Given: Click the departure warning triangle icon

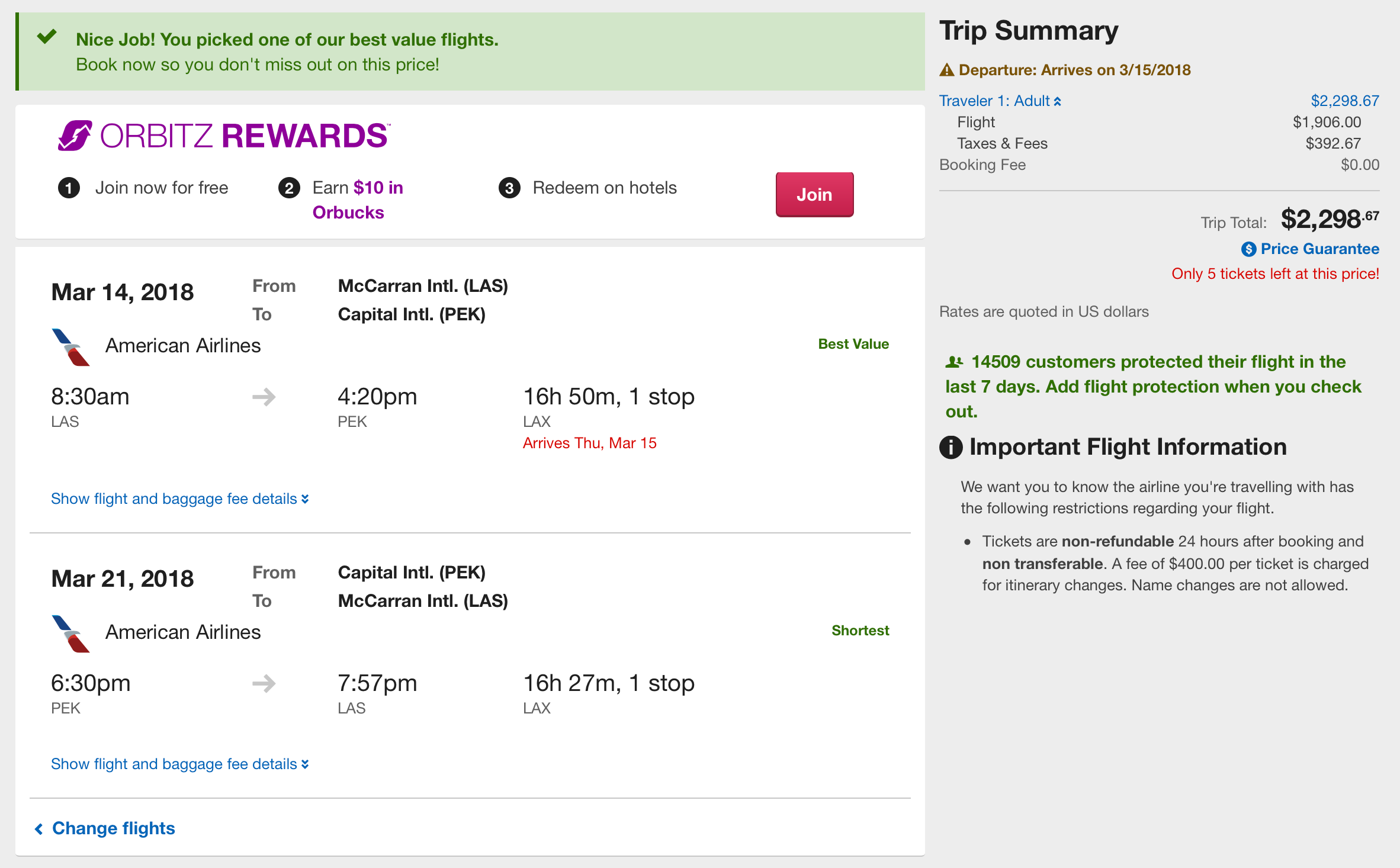Looking at the screenshot, I should pos(947,70).
